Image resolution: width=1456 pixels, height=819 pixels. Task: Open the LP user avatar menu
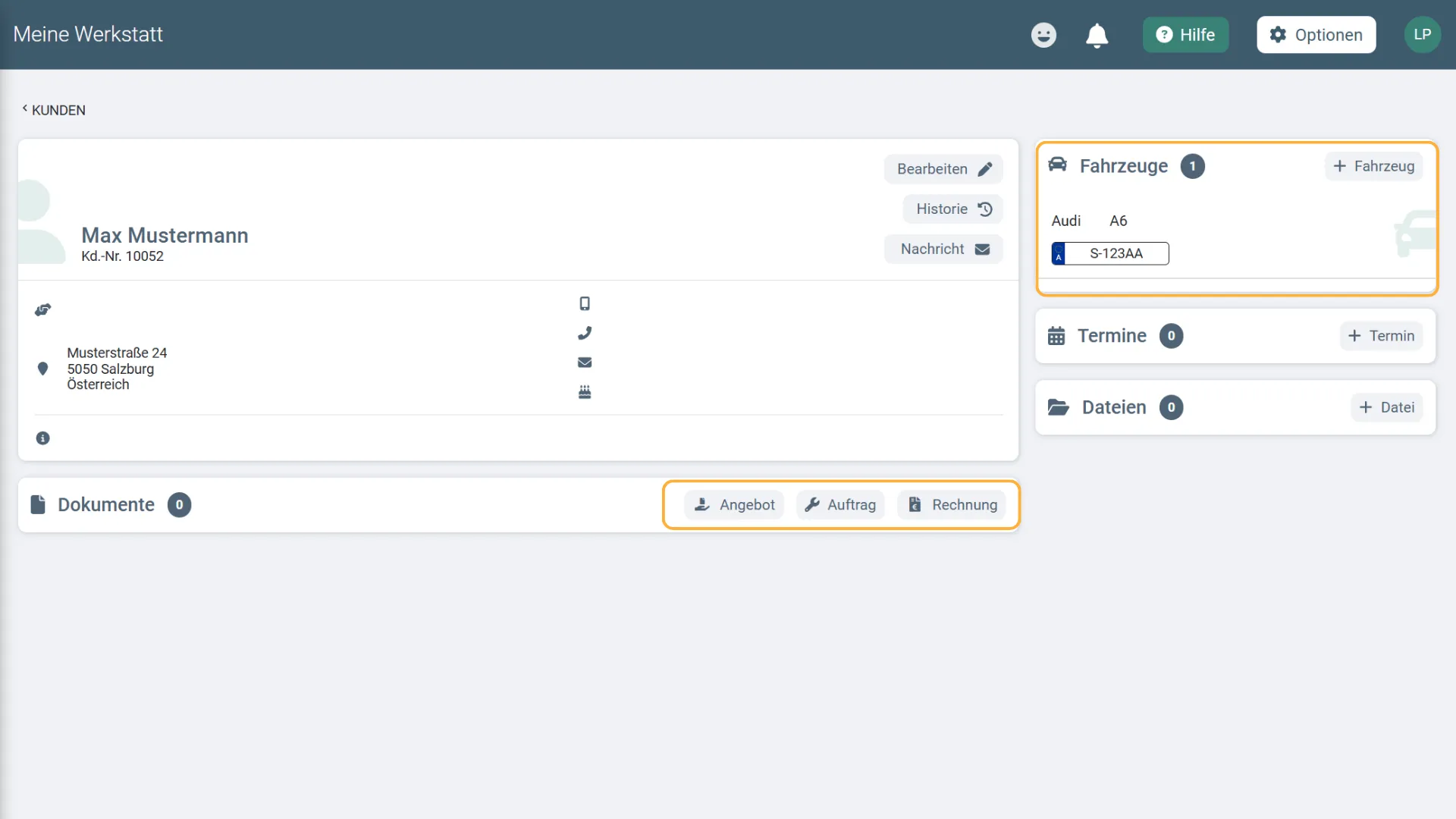click(x=1422, y=35)
